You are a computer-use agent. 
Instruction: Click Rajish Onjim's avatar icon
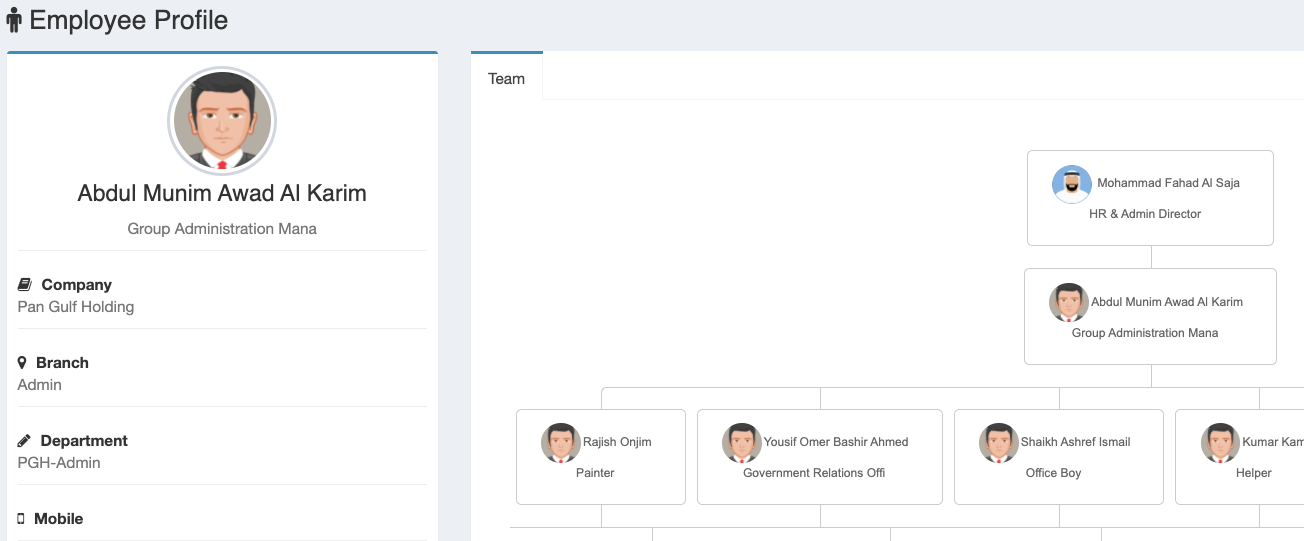pos(561,442)
